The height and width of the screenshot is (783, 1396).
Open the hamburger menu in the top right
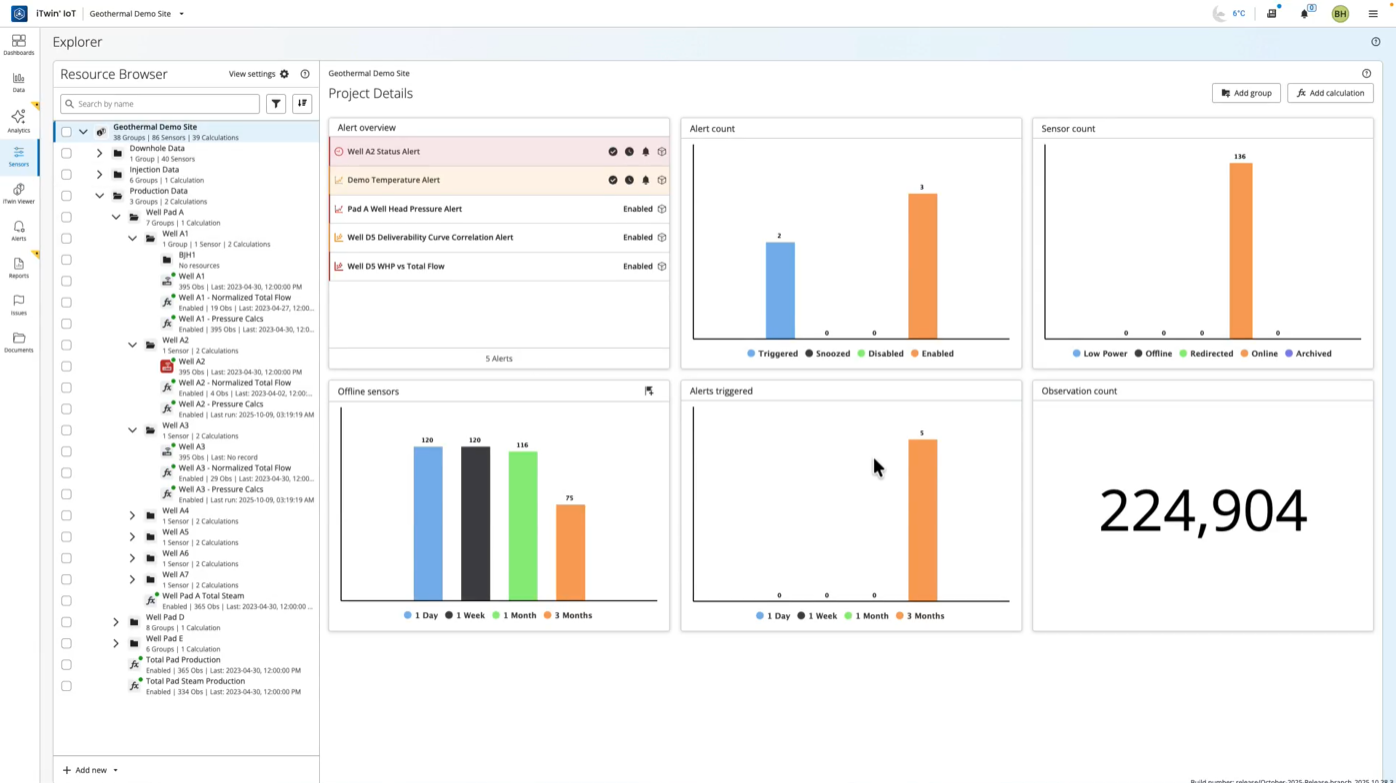pos(1373,14)
